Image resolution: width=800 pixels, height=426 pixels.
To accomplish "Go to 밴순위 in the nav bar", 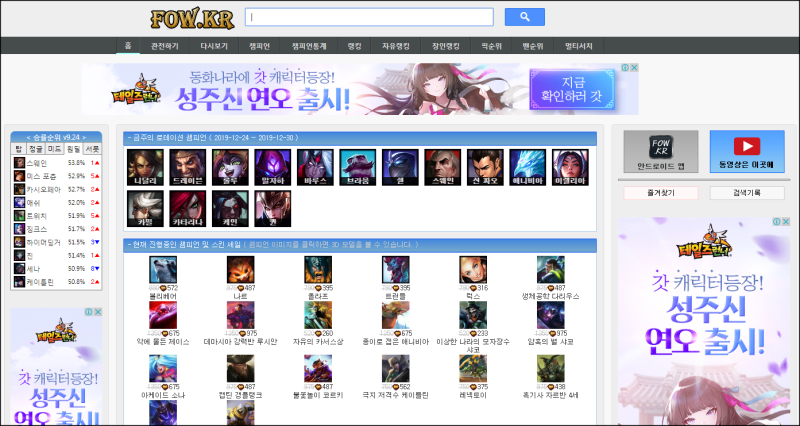I will click(533, 46).
